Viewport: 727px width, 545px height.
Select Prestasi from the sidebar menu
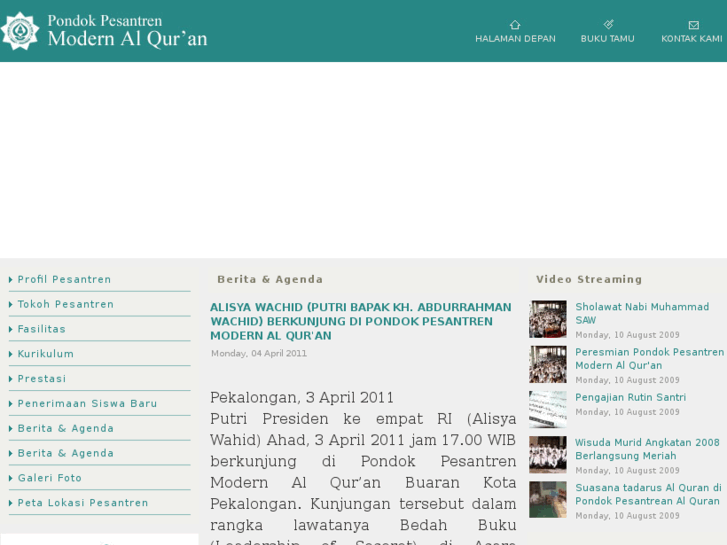[42, 378]
